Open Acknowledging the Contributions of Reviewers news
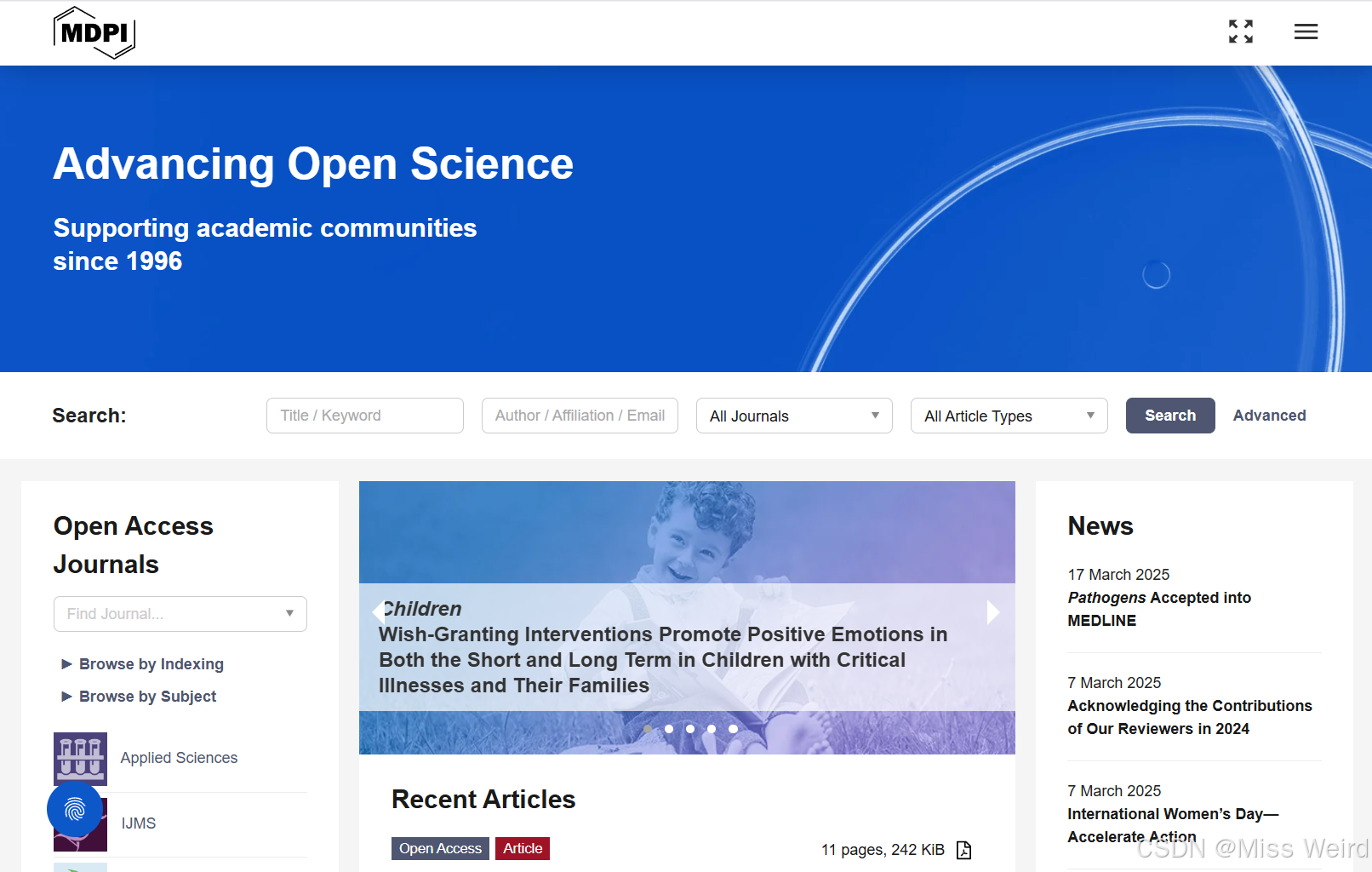This screenshot has height=872, width=1372. click(1190, 717)
